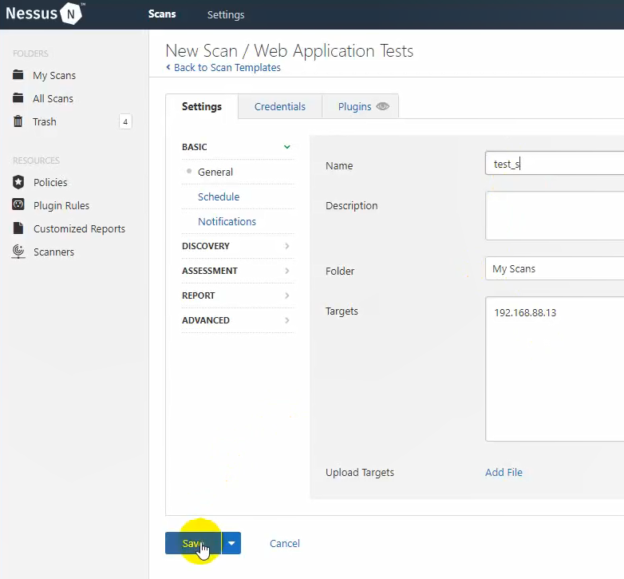
Task: Click the Nessus logo icon
Action: click(72, 14)
